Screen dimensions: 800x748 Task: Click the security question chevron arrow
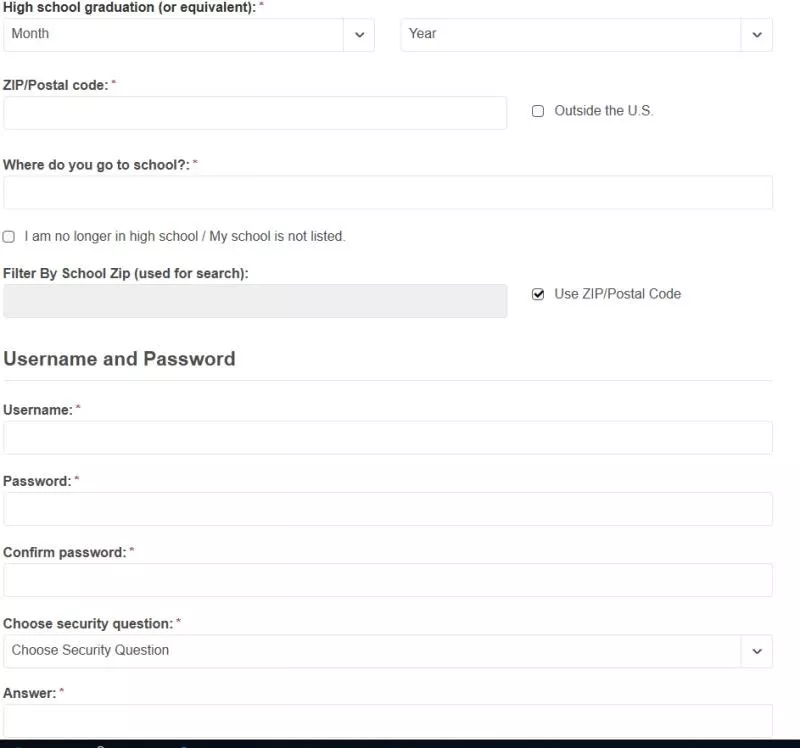coord(757,651)
